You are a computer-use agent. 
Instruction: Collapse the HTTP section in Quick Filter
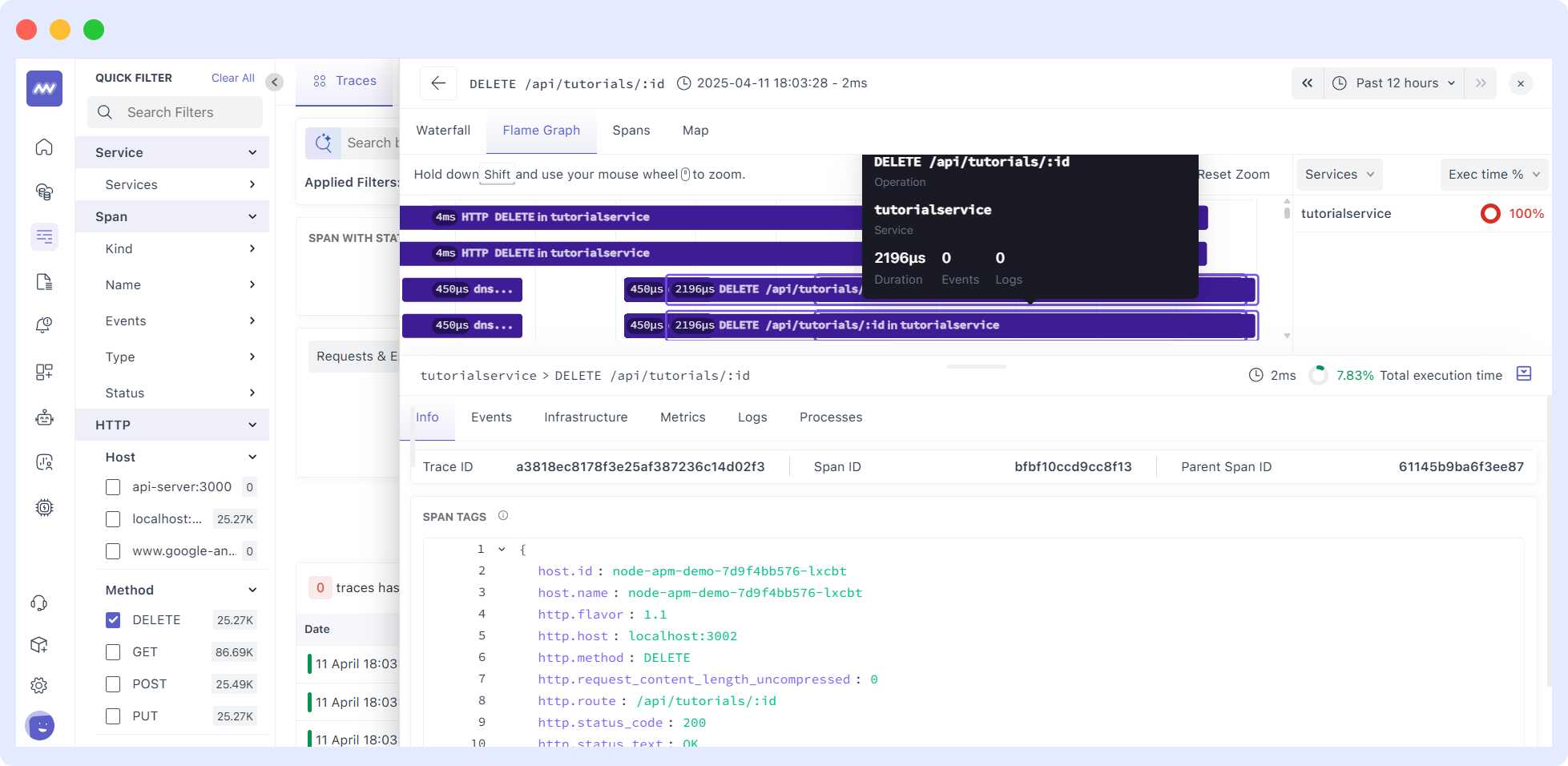pos(253,424)
